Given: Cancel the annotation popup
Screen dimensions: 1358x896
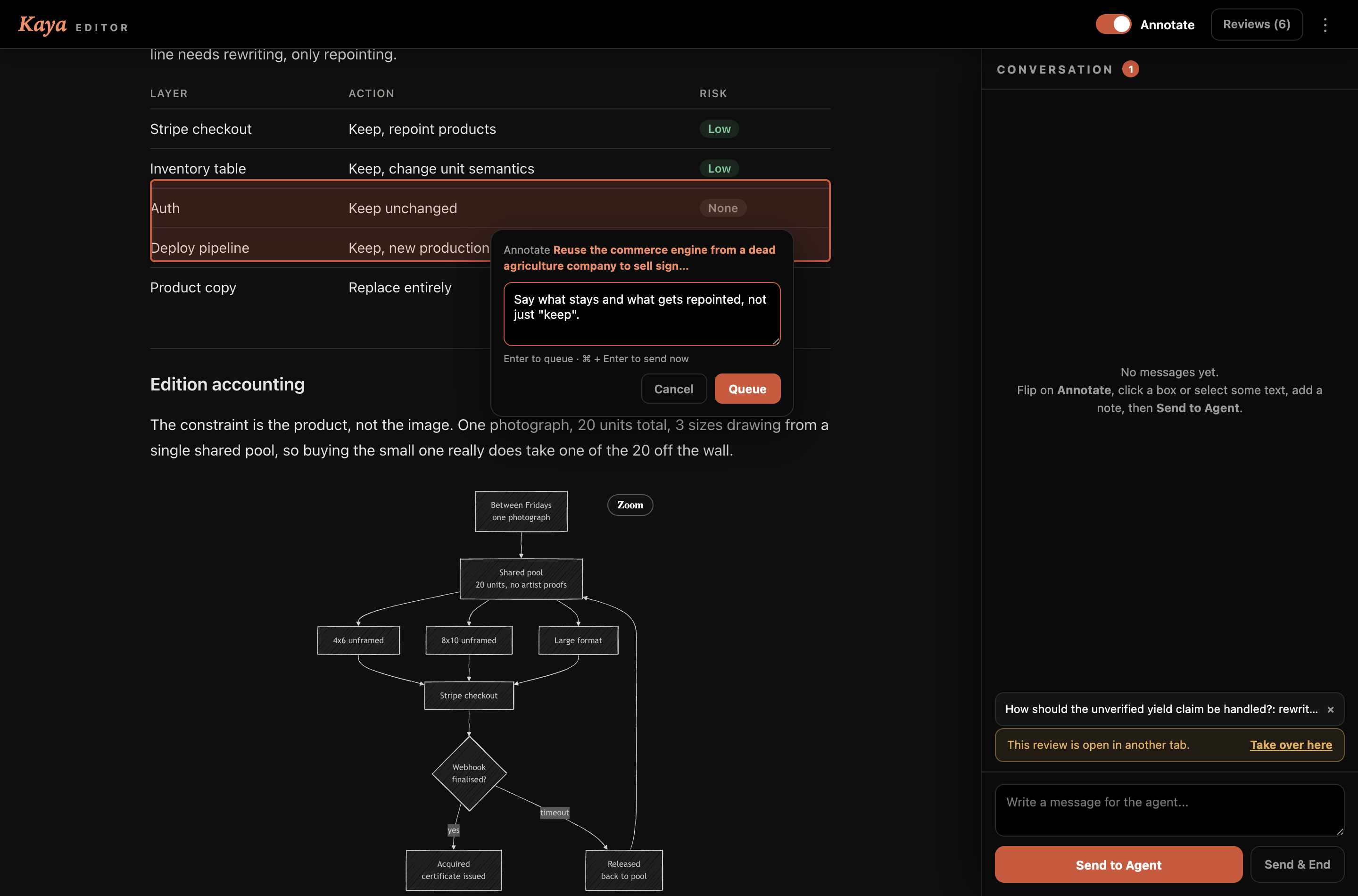Looking at the screenshot, I should pyautogui.click(x=673, y=389).
